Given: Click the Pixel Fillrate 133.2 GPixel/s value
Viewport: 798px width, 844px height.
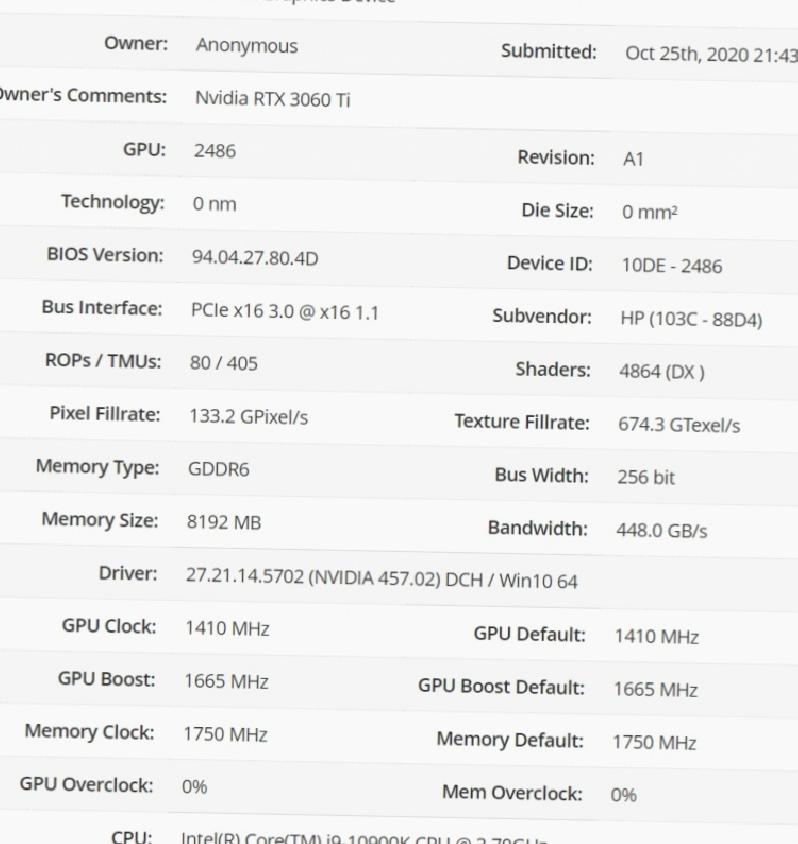Looking at the screenshot, I should (248, 417).
